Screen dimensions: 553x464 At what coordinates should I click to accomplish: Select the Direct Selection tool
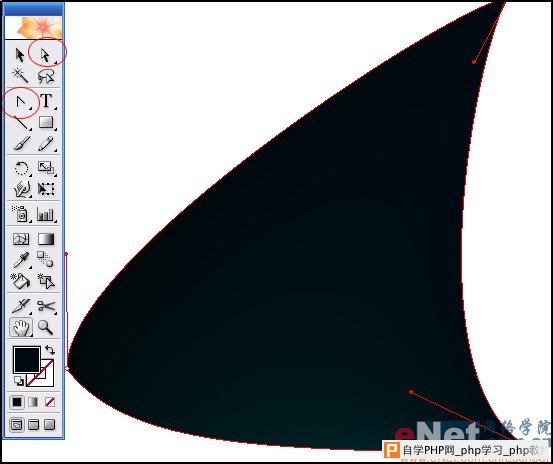tap(46, 55)
